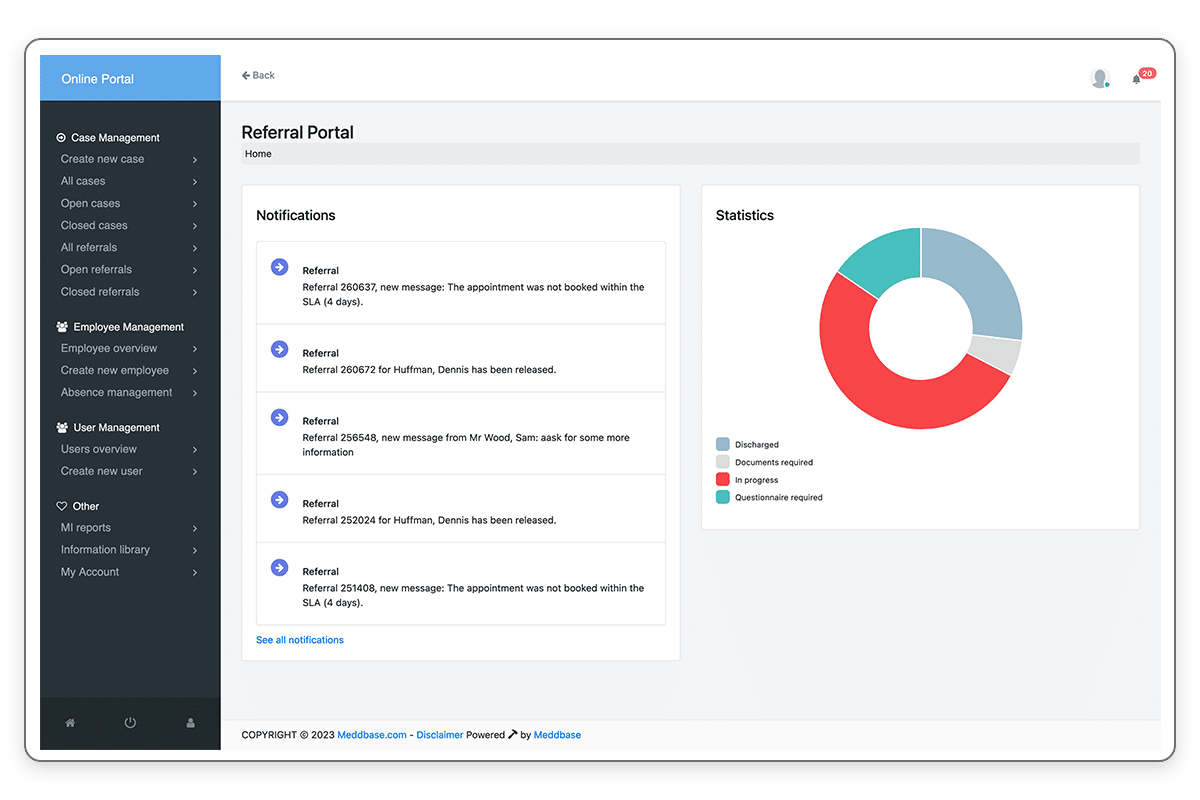Expand chevron next to All referrals
This screenshot has width=1200, height=800.
[195, 248]
